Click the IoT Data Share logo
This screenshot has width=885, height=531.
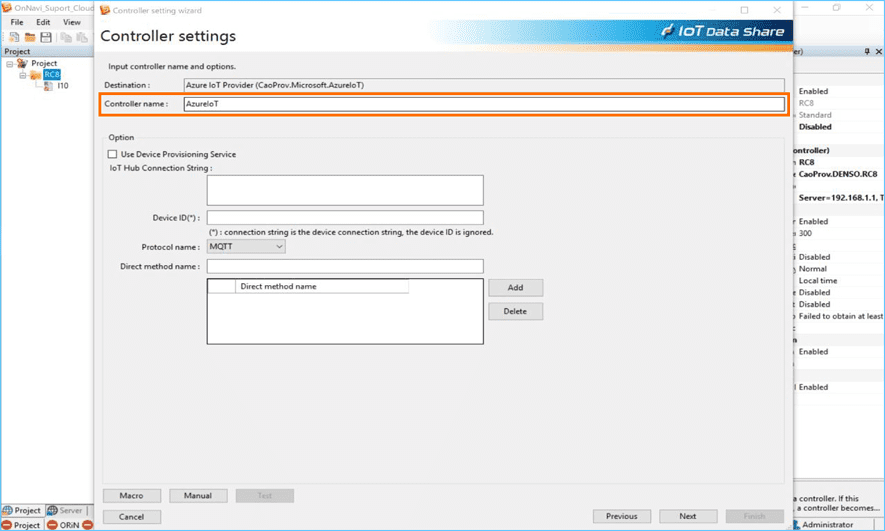pyautogui.click(x=723, y=31)
